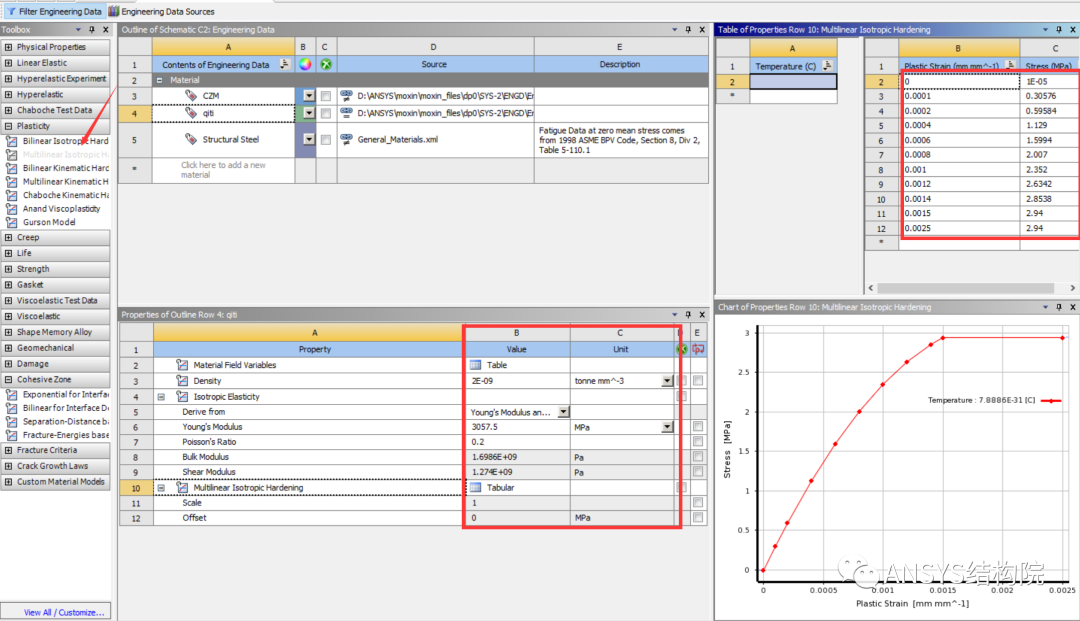The width and height of the screenshot is (1080, 621).
Task: Select plastic strain cell 0.0004
Action: point(959,125)
